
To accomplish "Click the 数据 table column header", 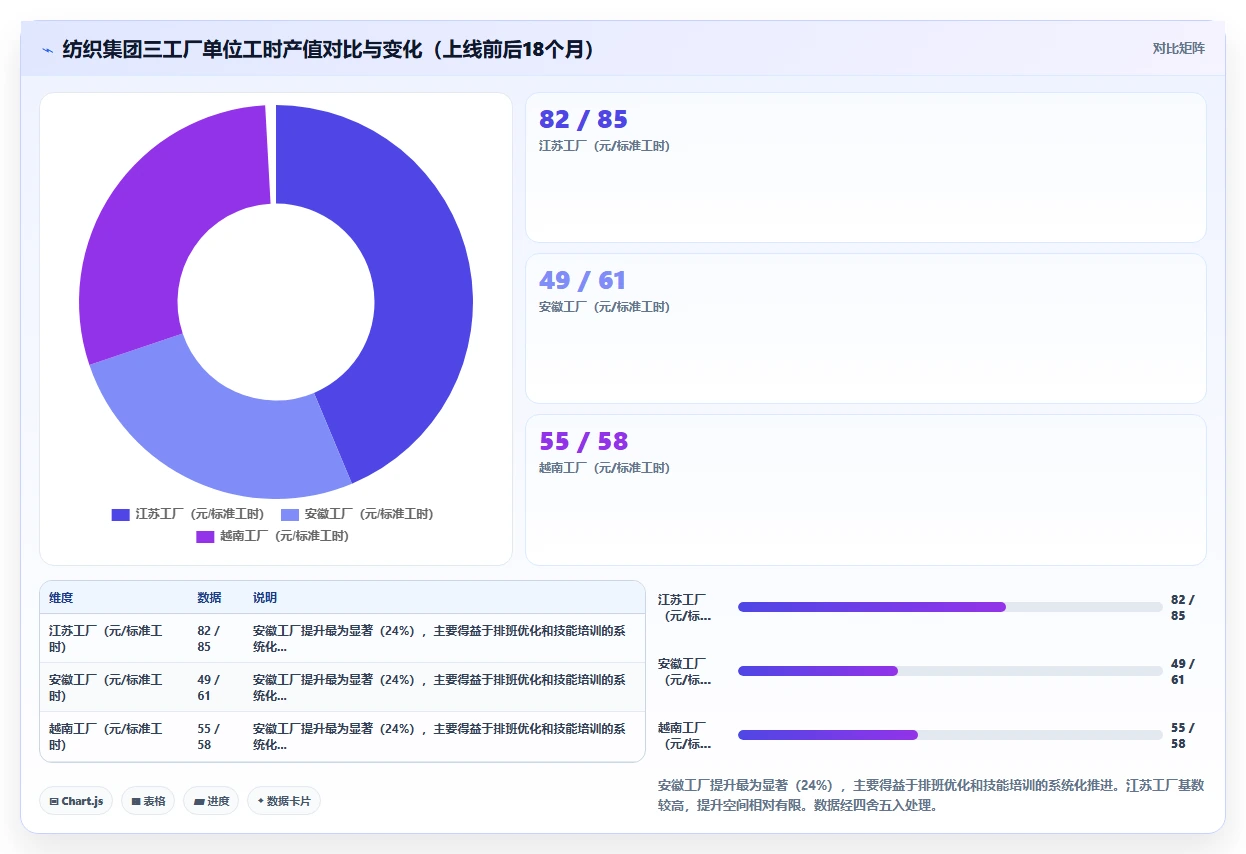I will 217,598.
